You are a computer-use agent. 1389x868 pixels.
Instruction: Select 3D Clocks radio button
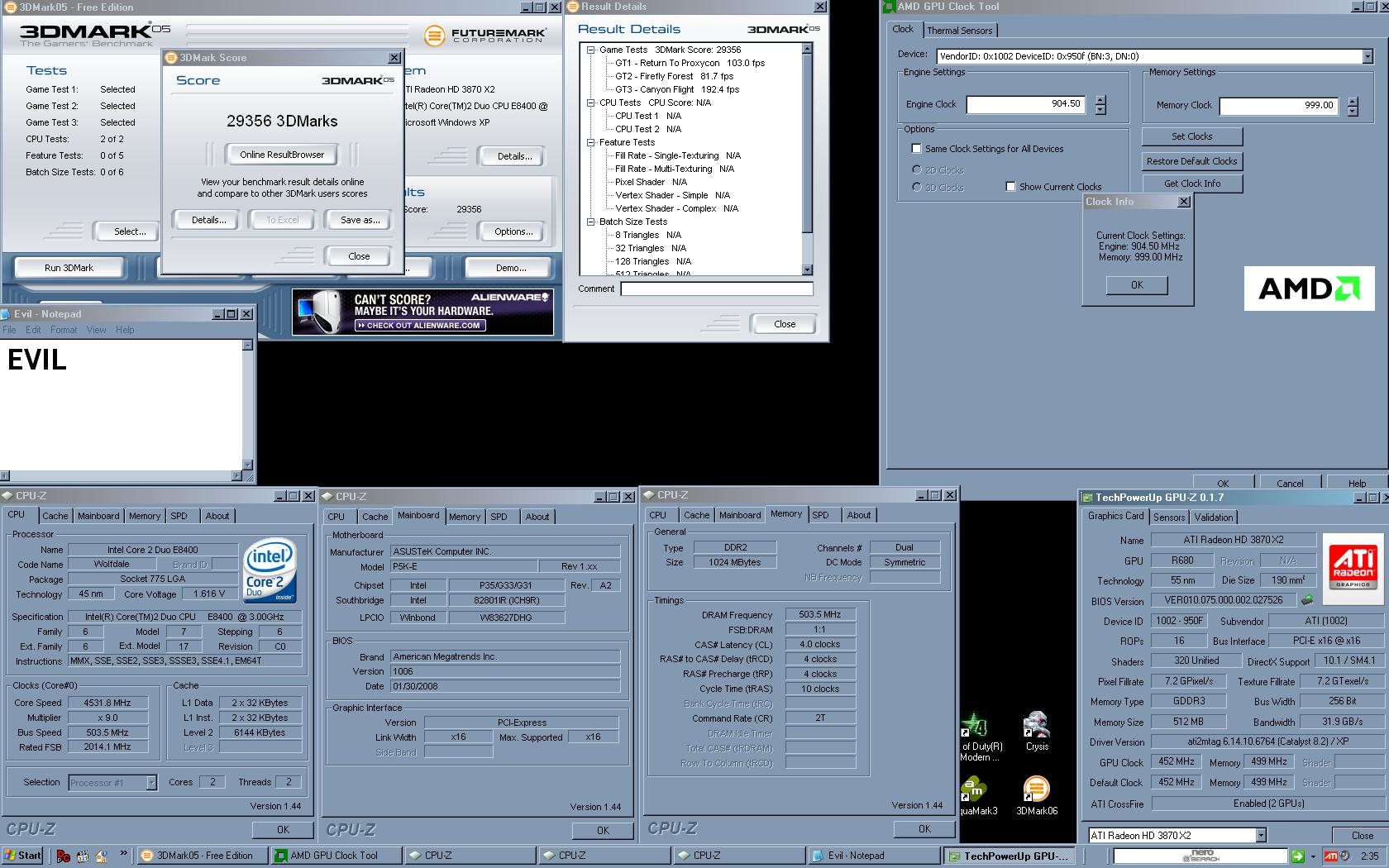916,187
